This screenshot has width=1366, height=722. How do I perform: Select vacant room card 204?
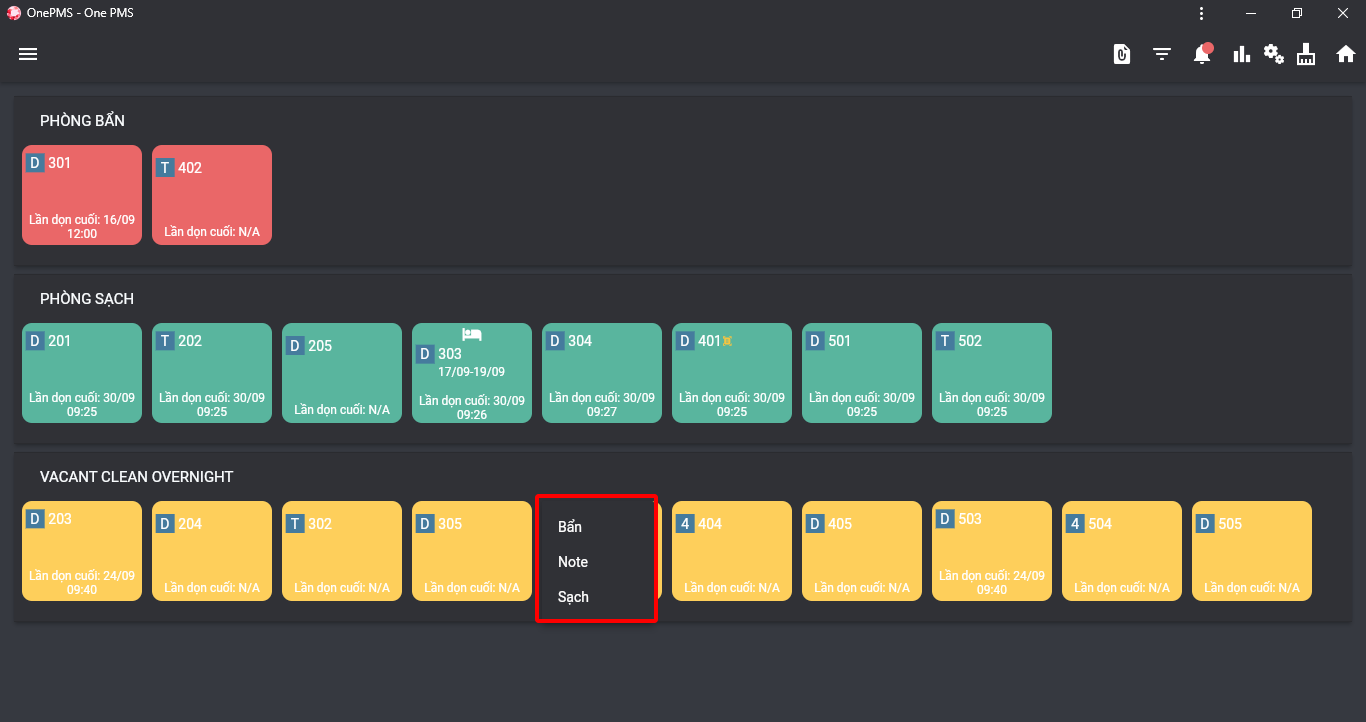point(212,551)
